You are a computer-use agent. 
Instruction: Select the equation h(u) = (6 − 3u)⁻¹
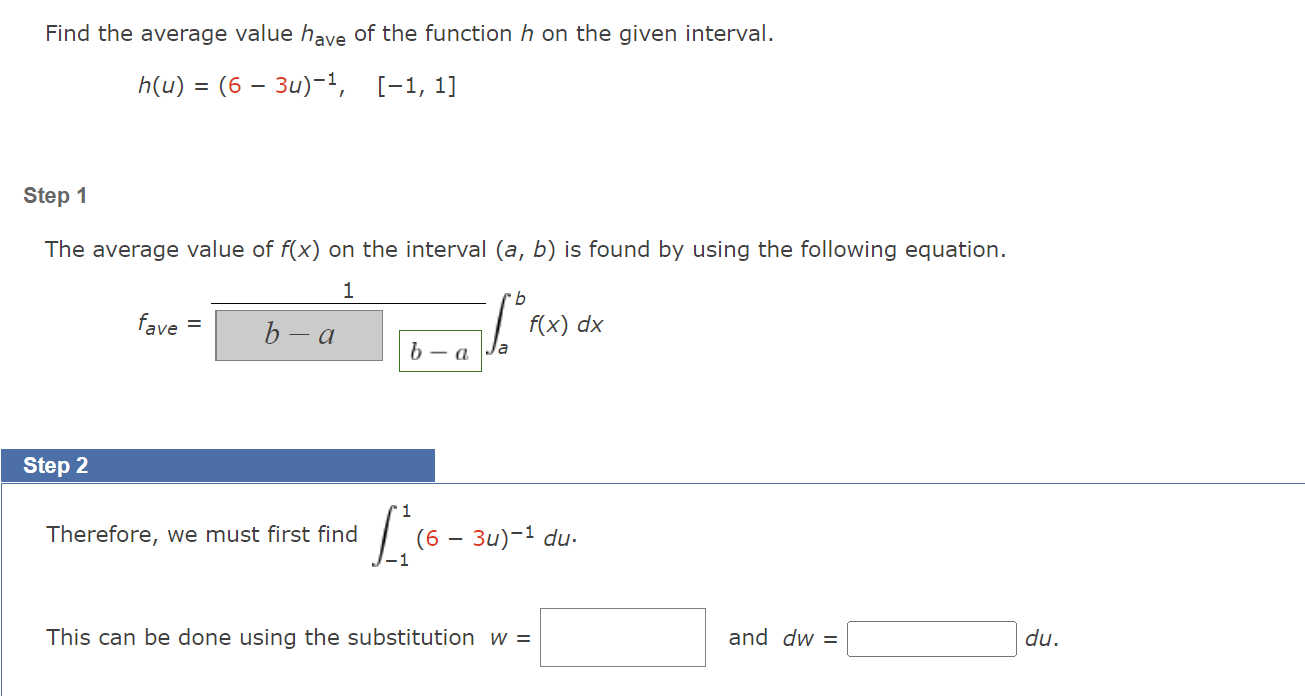point(240,84)
